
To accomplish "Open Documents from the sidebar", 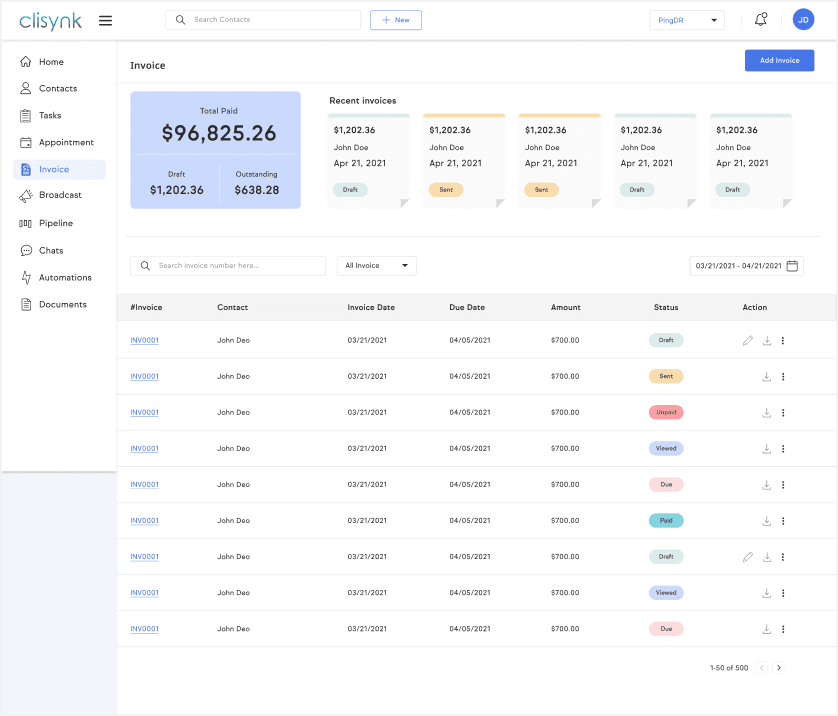I will [63, 305].
